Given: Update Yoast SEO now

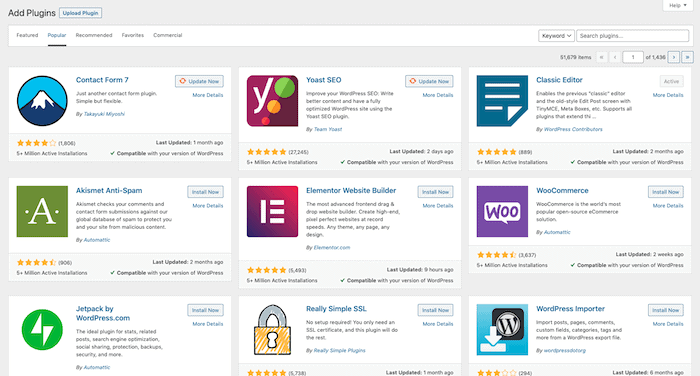Looking at the screenshot, I should (429, 81).
